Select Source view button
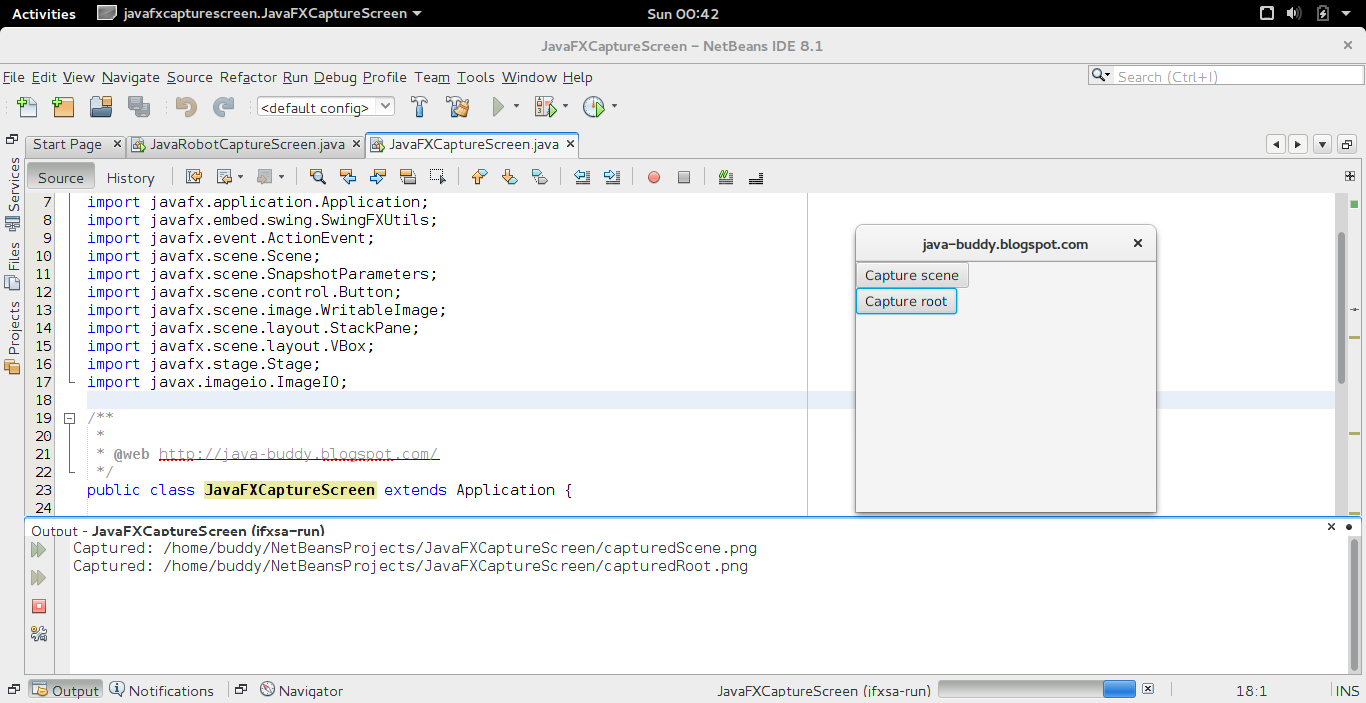 click(x=61, y=178)
